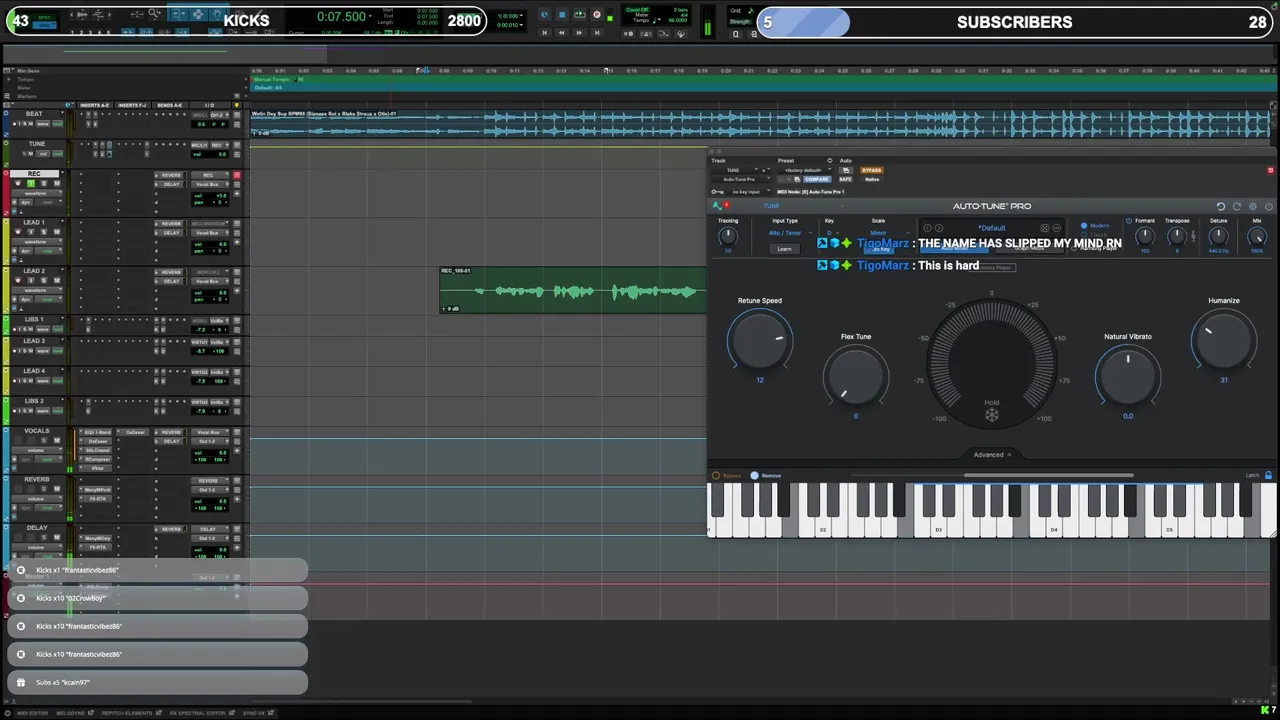Open REC track Vocal Bus output selector
The height and width of the screenshot is (720, 1280).
click(210, 184)
